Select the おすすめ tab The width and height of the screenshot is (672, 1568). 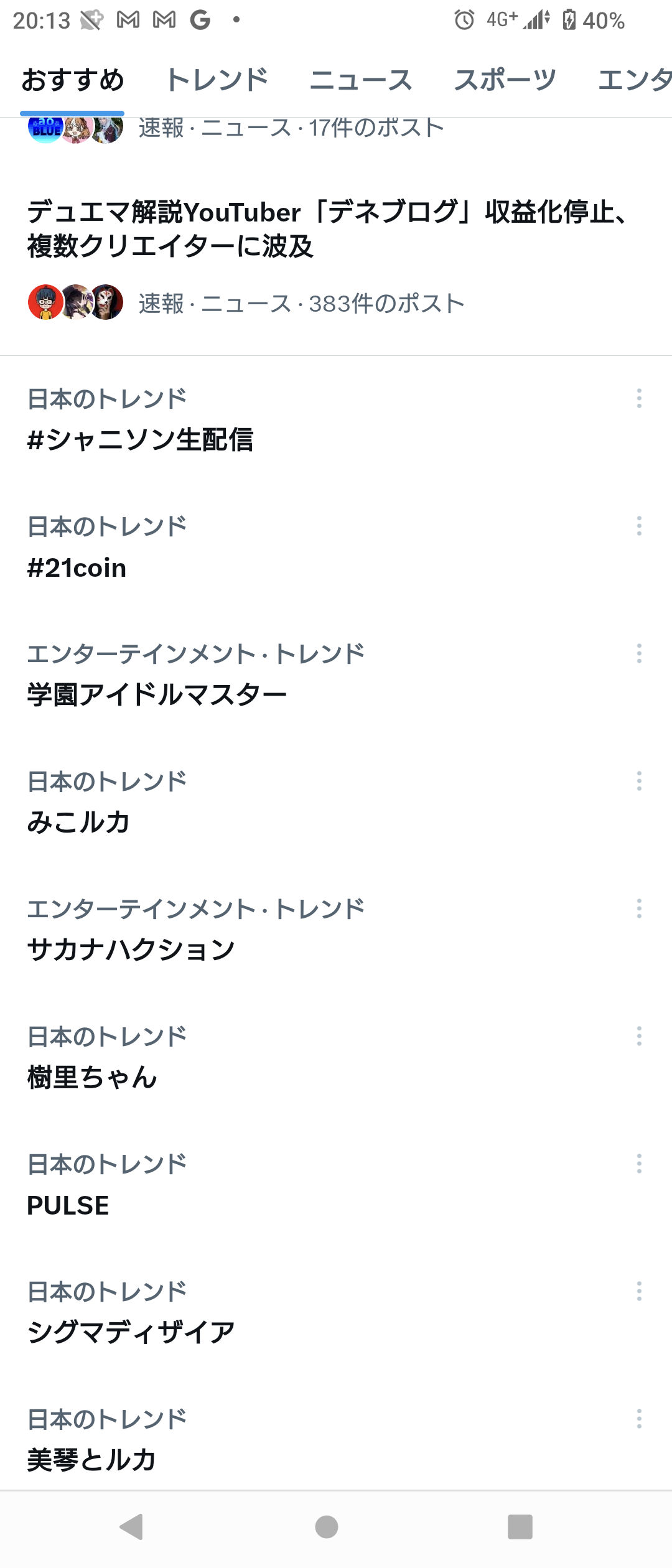[73, 80]
